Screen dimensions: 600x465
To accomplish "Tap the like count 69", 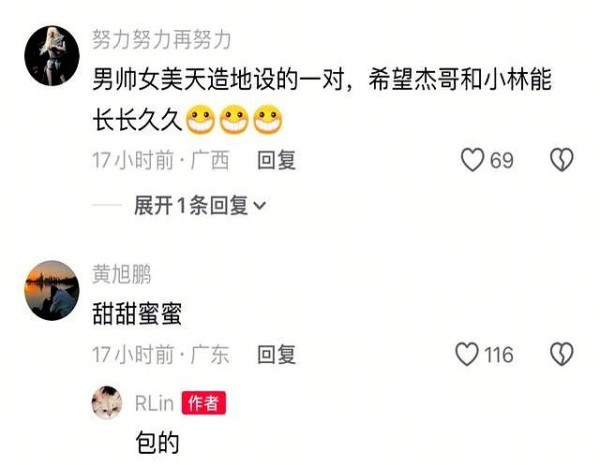I will [502, 160].
